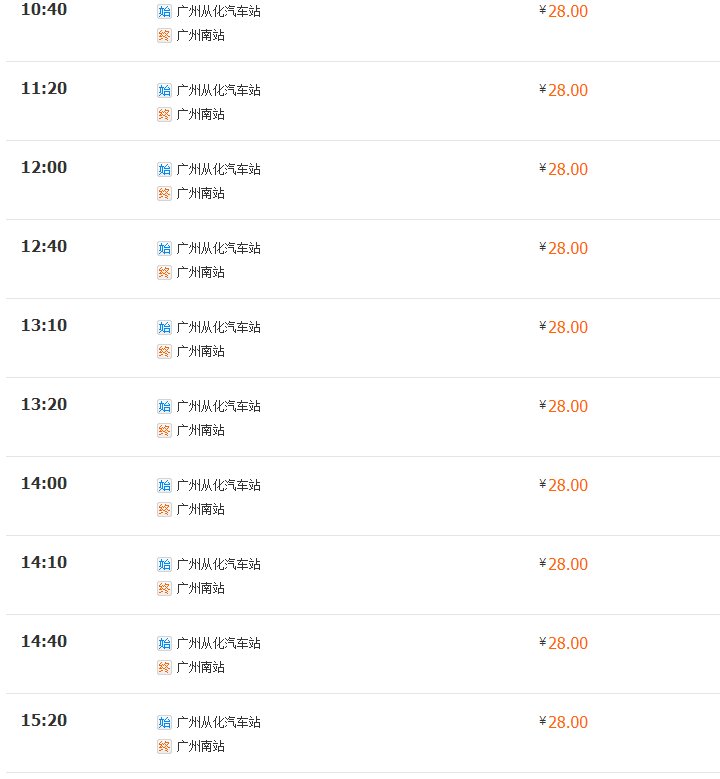
Task: Click 广州南站 in the 12:40 row
Action: [200, 272]
